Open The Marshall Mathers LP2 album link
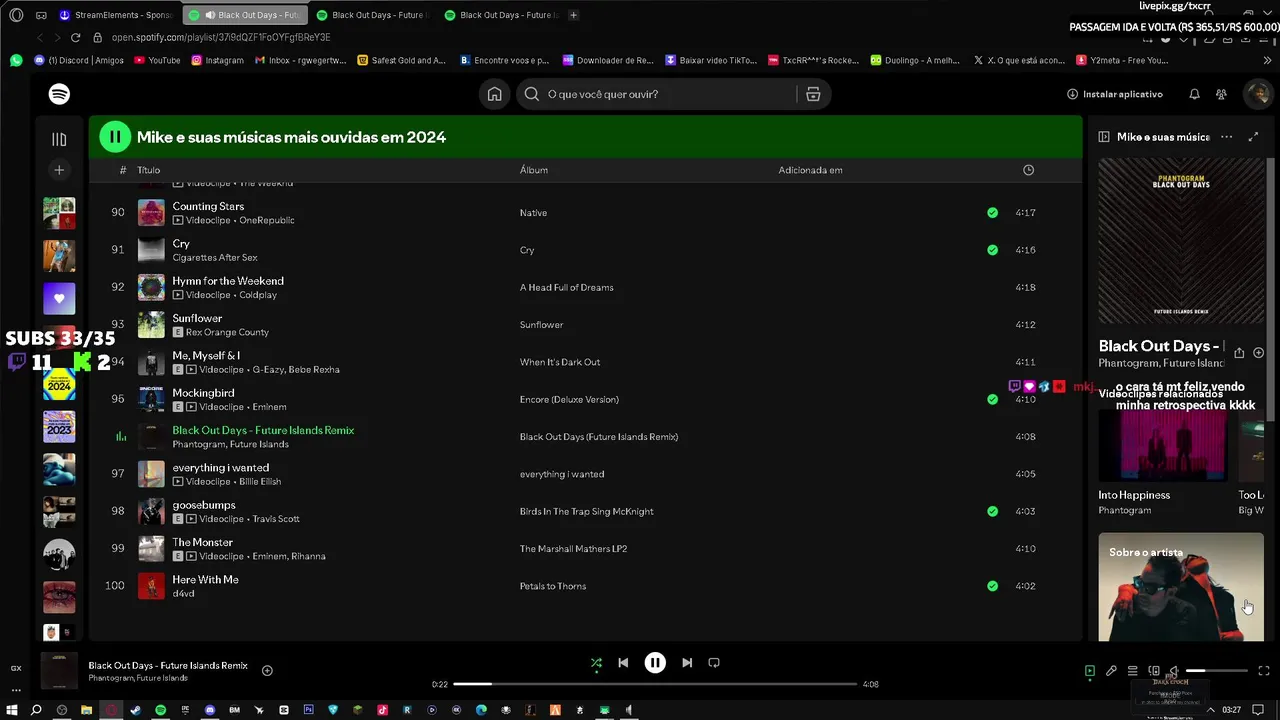 pyautogui.click(x=573, y=549)
